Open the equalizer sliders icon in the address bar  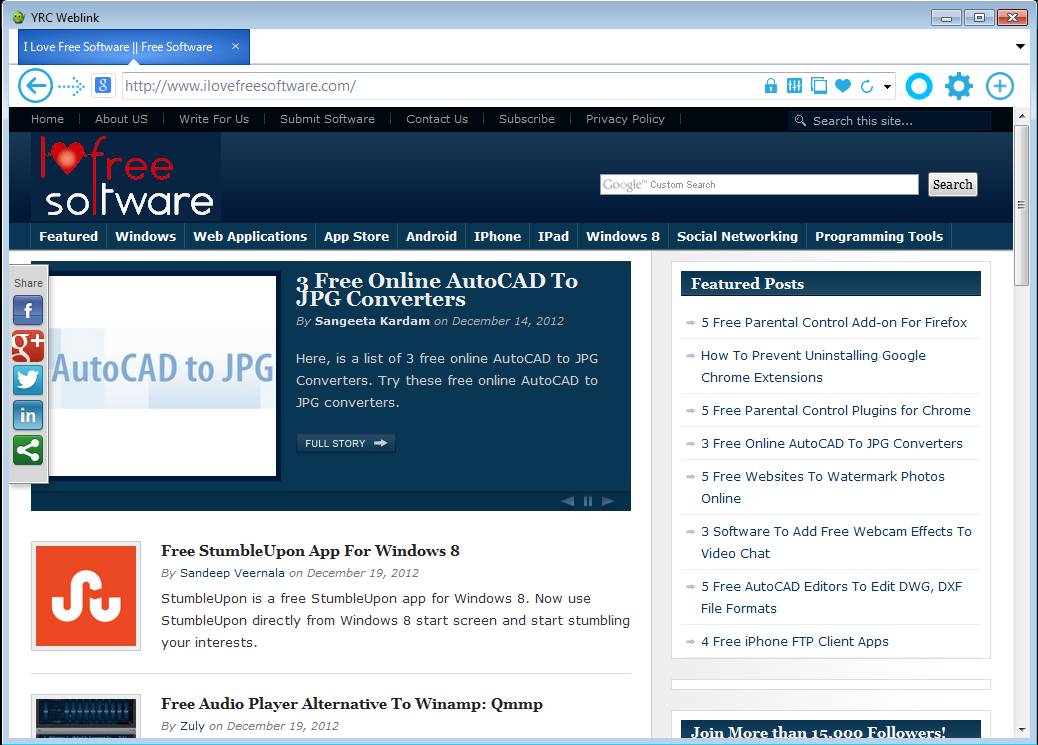794,86
